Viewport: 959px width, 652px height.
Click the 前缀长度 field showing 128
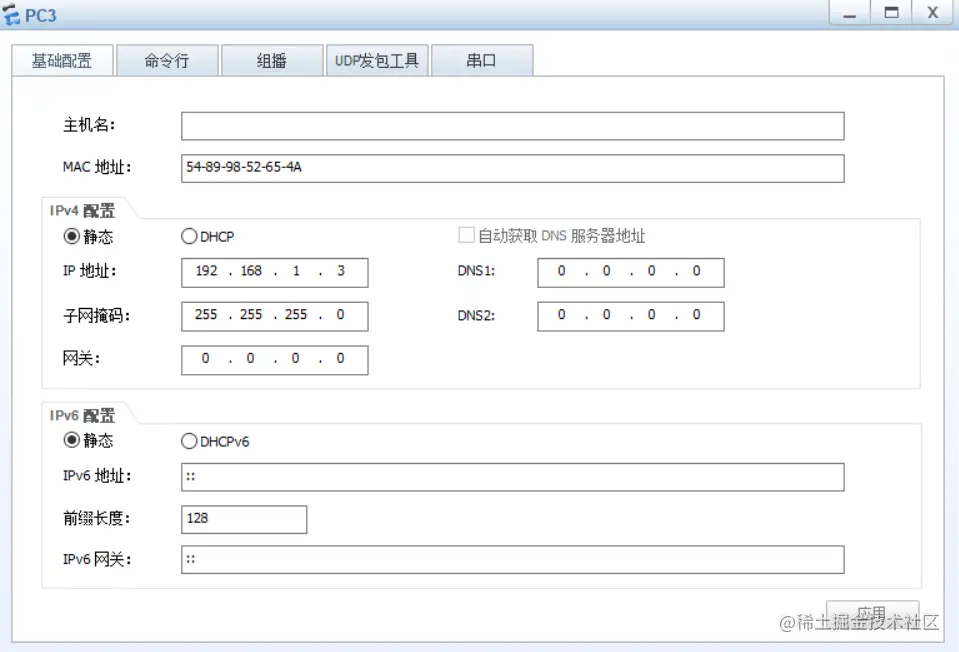click(x=244, y=519)
